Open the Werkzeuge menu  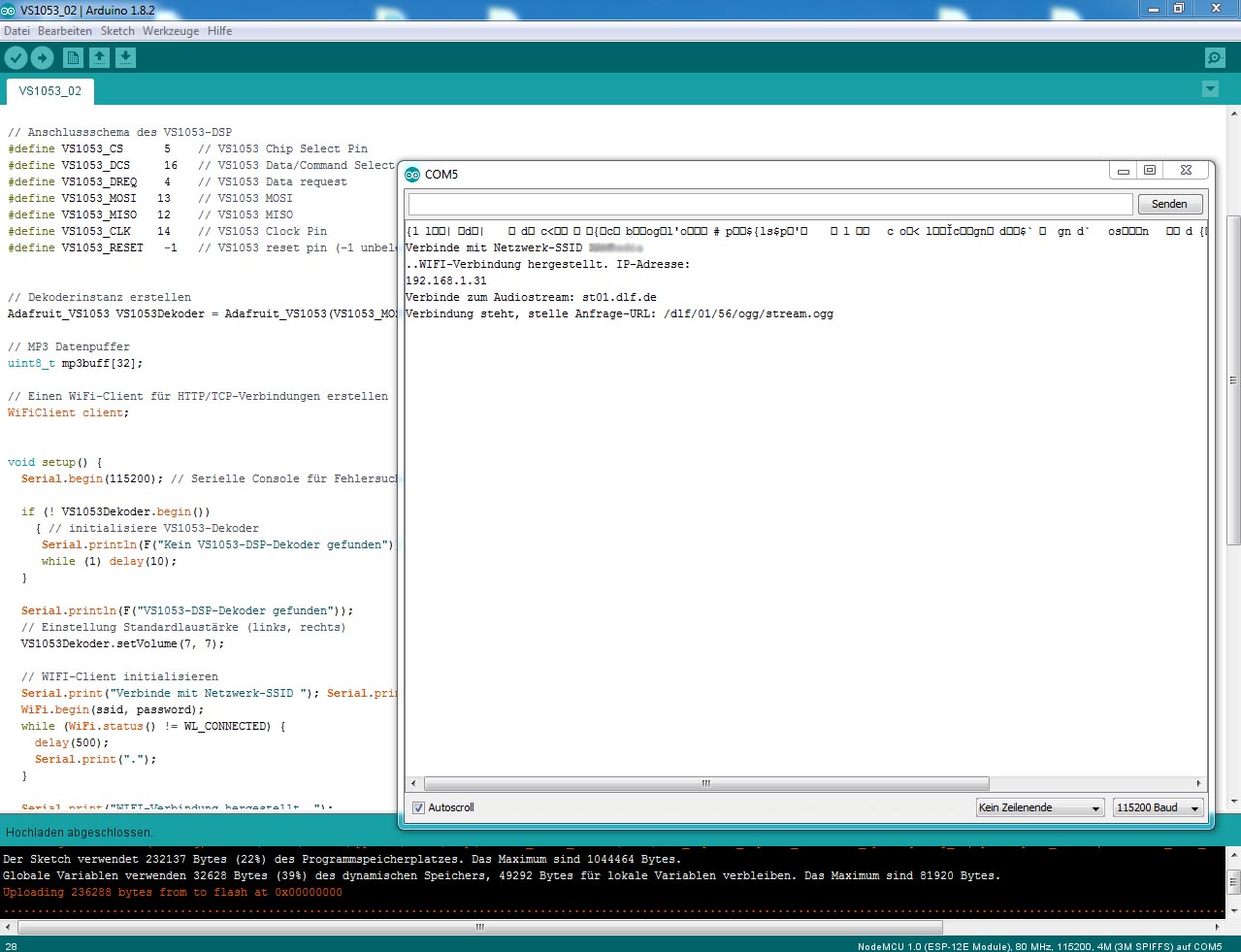pyautogui.click(x=170, y=31)
